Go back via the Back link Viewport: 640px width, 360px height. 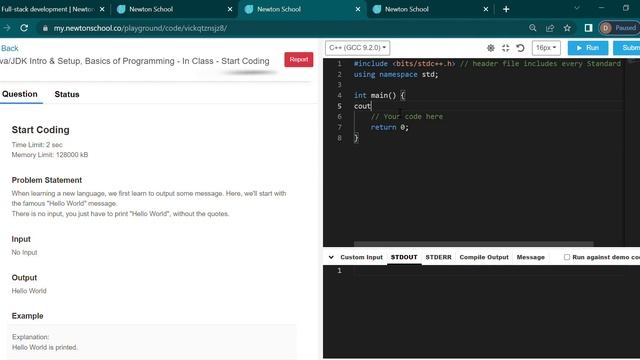[x=10, y=48]
